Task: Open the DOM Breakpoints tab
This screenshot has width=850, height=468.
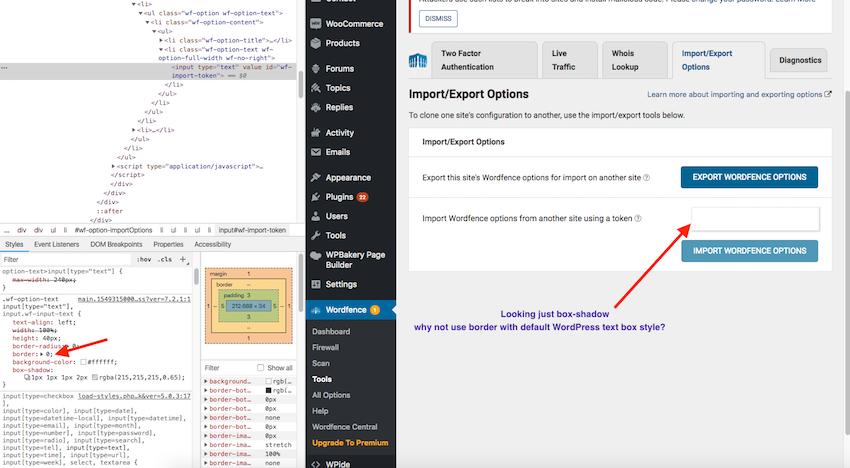Action: click(x=116, y=245)
